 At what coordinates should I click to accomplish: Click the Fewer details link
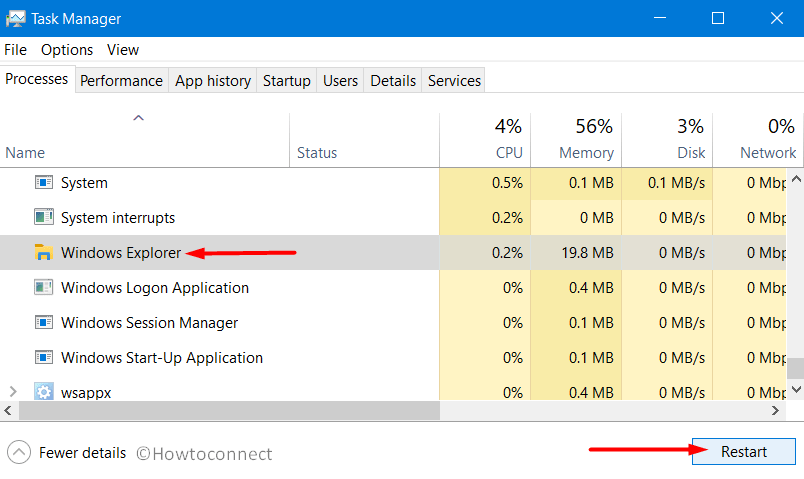[83, 453]
